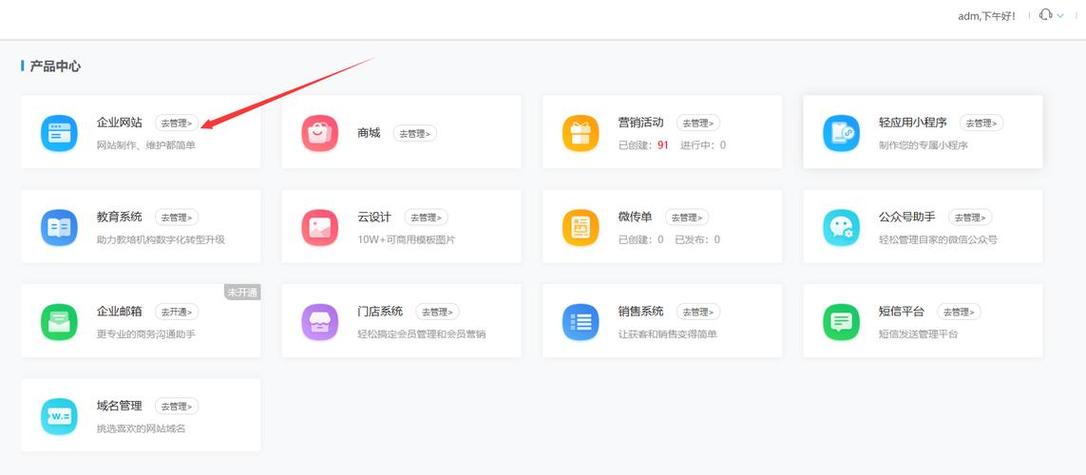Open 去管理 for 轻应用小程序
This screenshot has width=1086, height=475.
[x=981, y=123]
